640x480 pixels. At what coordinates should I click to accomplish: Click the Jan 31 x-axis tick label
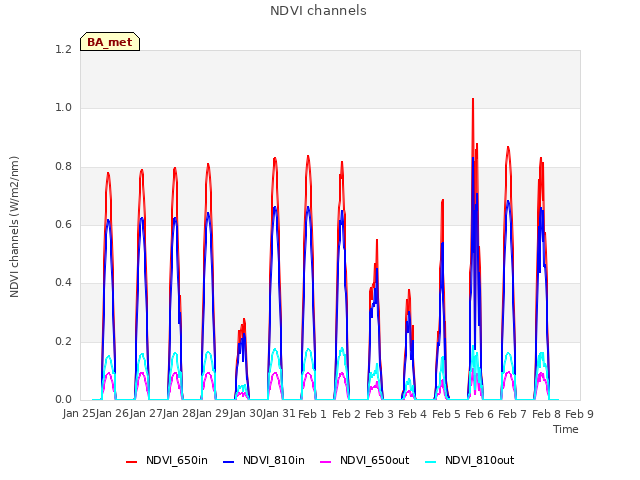click(x=279, y=413)
